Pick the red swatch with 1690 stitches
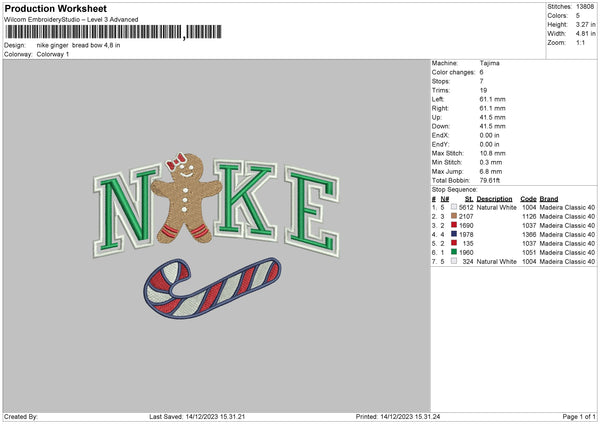The width and height of the screenshot is (600, 424). 454,225
